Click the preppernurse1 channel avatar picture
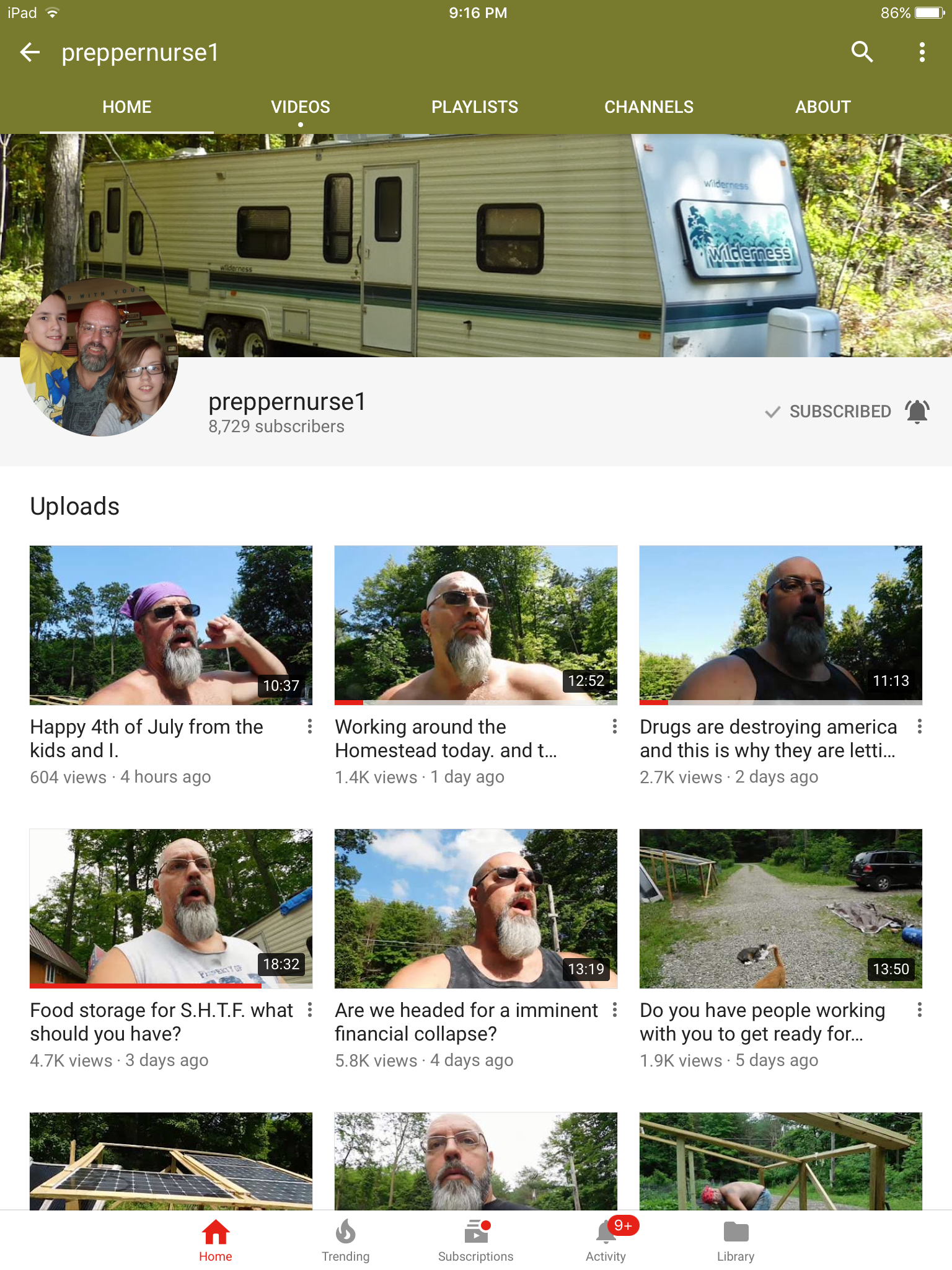Viewport: 952px width, 1270px height. point(99,357)
